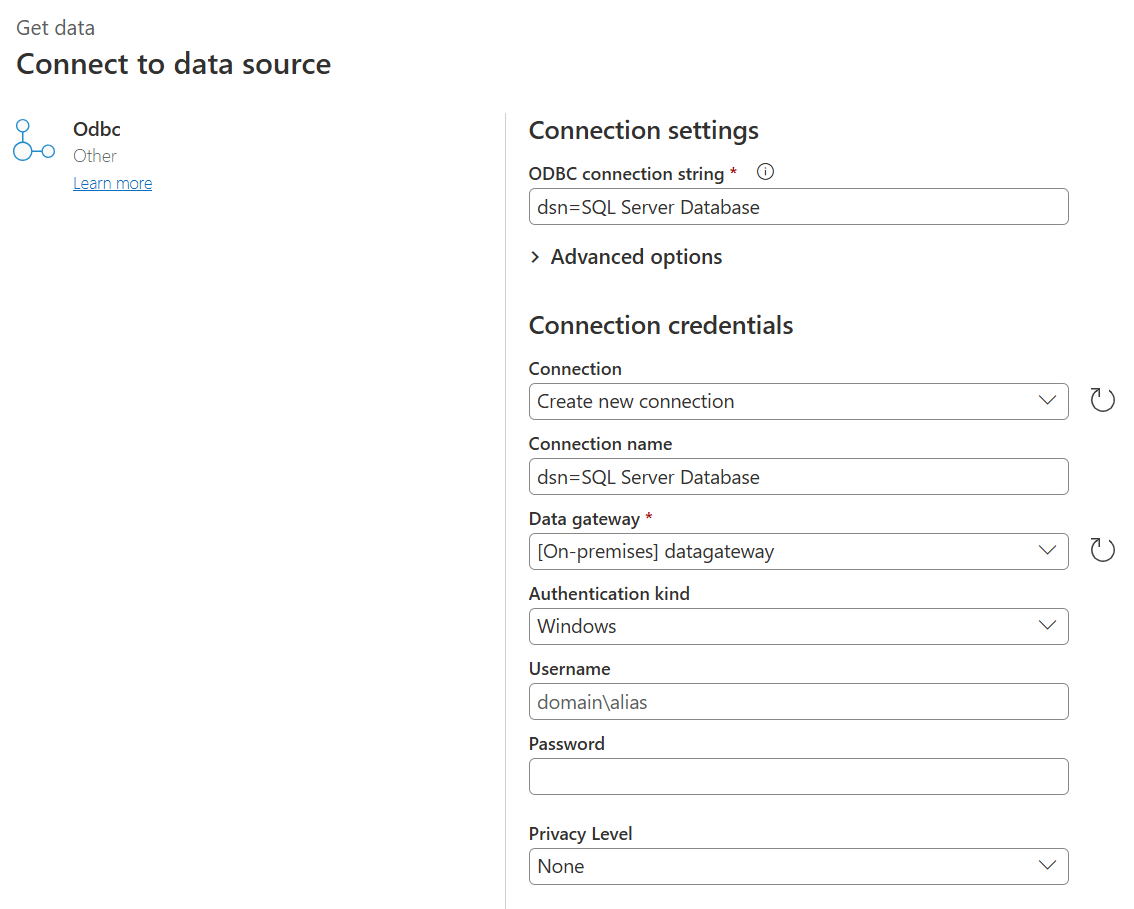
Task: Click the Data gateway dropdown chevron
Action: pyautogui.click(x=1047, y=551)
